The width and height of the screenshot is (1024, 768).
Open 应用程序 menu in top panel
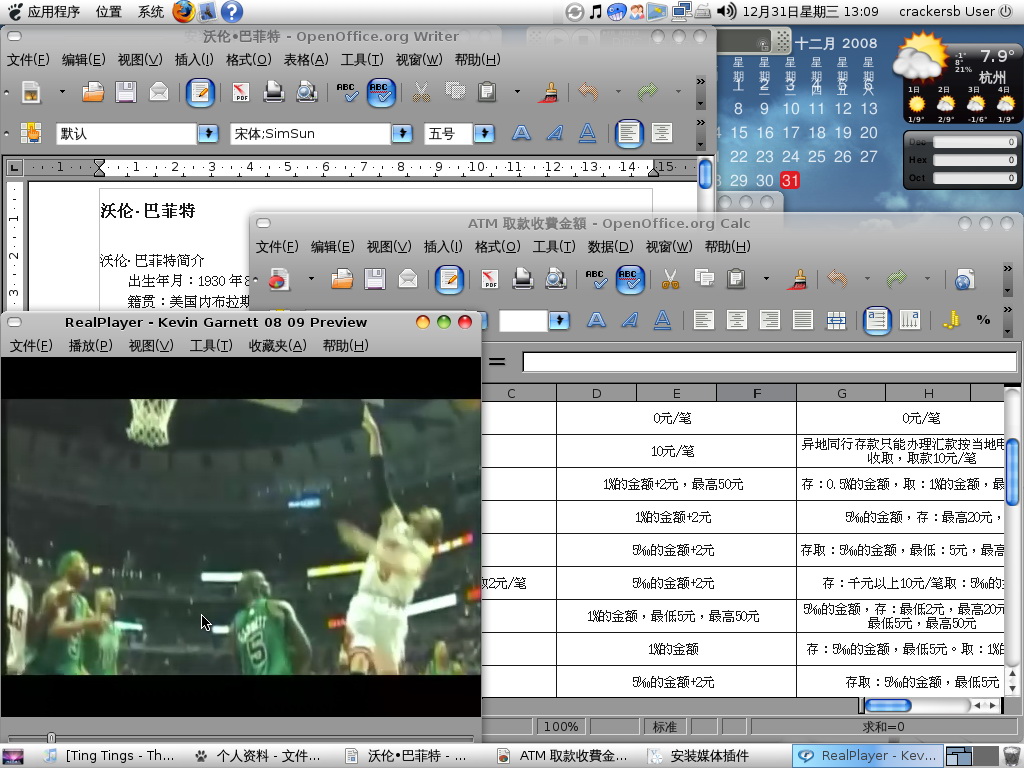point(45,11)
